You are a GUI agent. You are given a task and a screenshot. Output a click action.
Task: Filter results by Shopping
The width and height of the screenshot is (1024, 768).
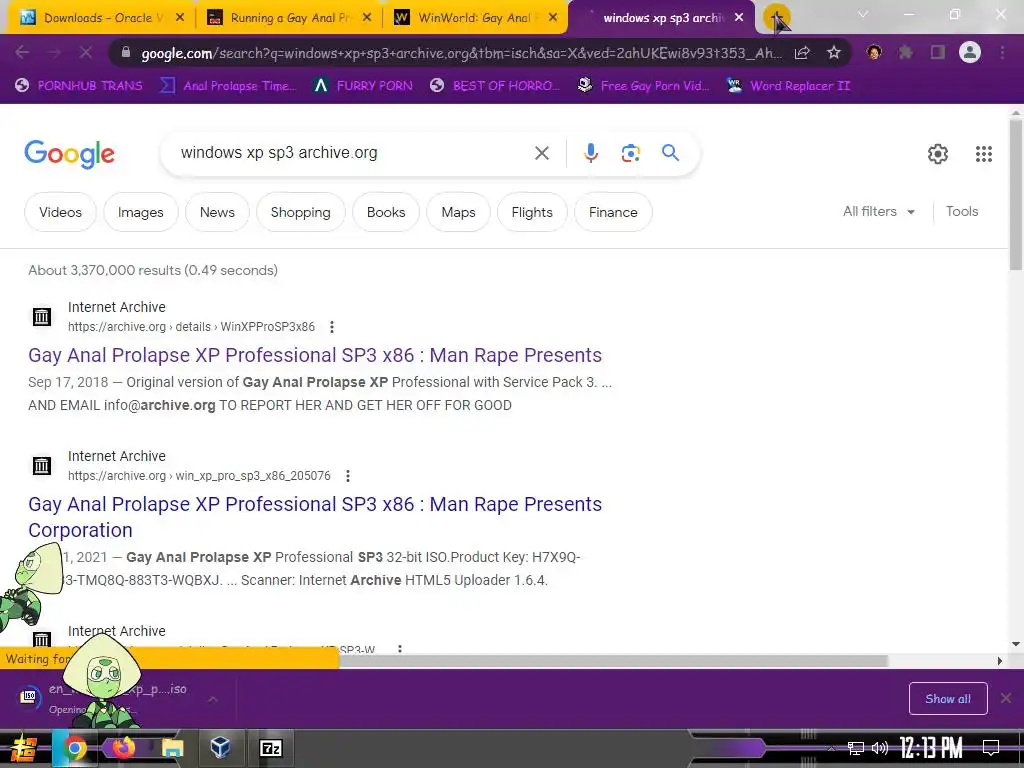tap(300, 212)
